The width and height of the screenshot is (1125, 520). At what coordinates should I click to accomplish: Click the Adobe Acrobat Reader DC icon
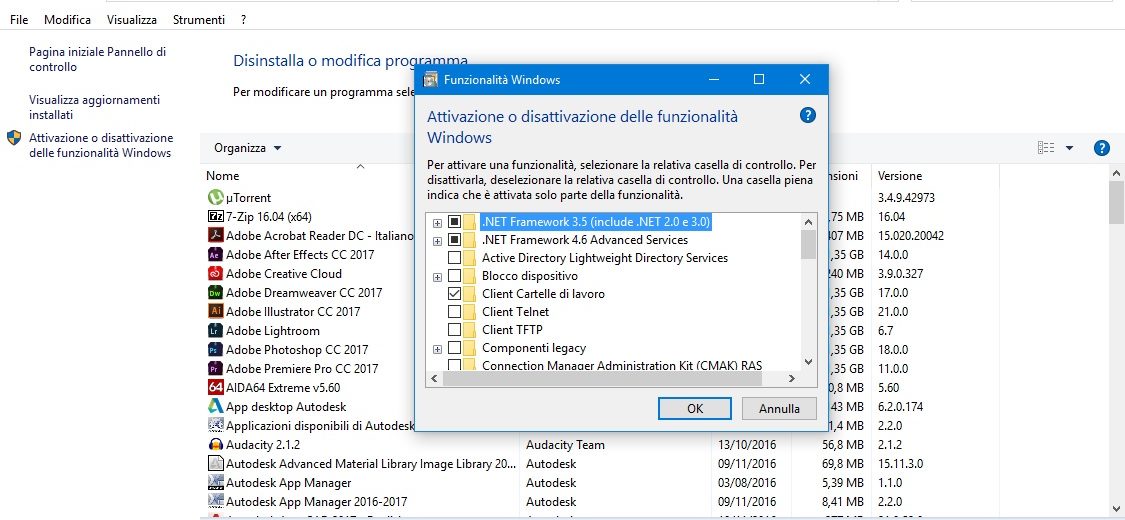(215, 235)
